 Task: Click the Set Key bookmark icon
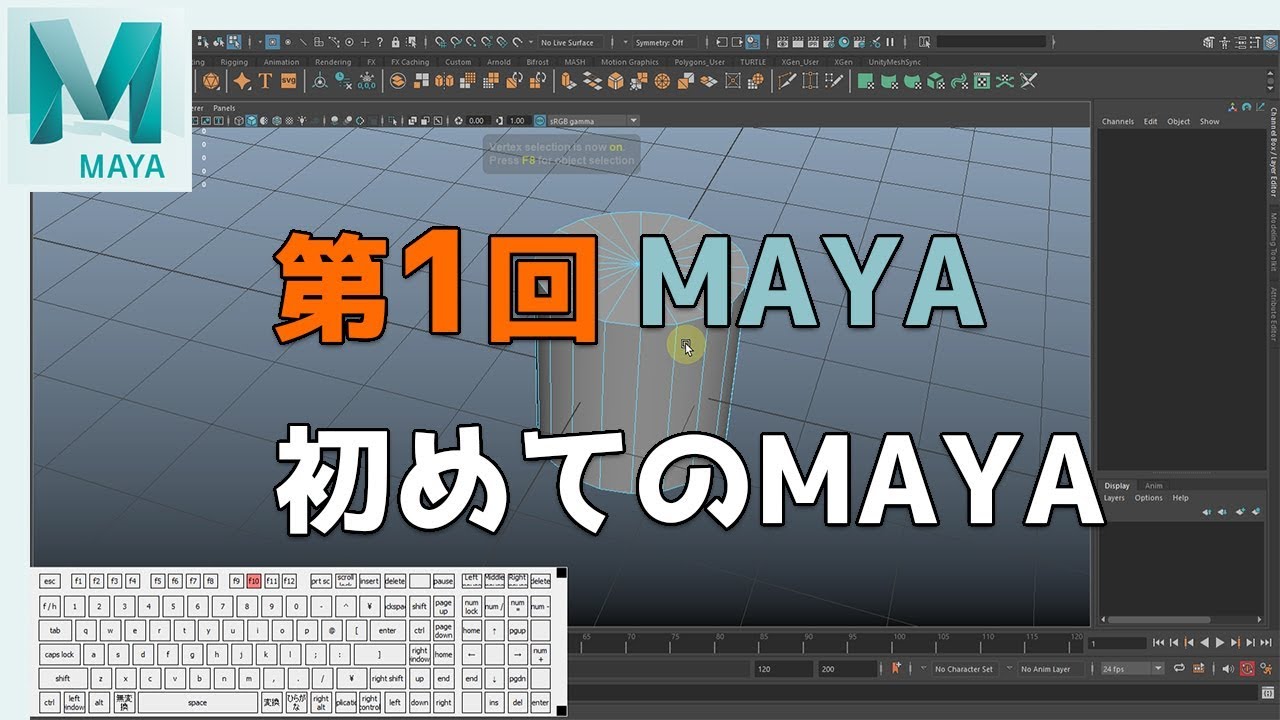(x=896, y=668)
